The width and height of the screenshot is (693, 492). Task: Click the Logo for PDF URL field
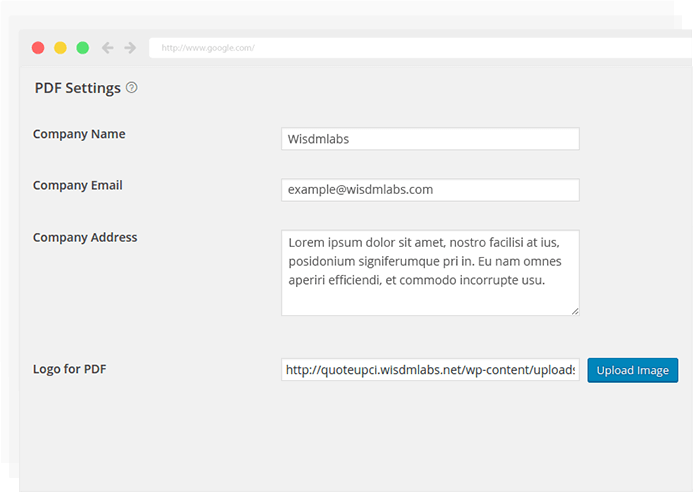430,370
